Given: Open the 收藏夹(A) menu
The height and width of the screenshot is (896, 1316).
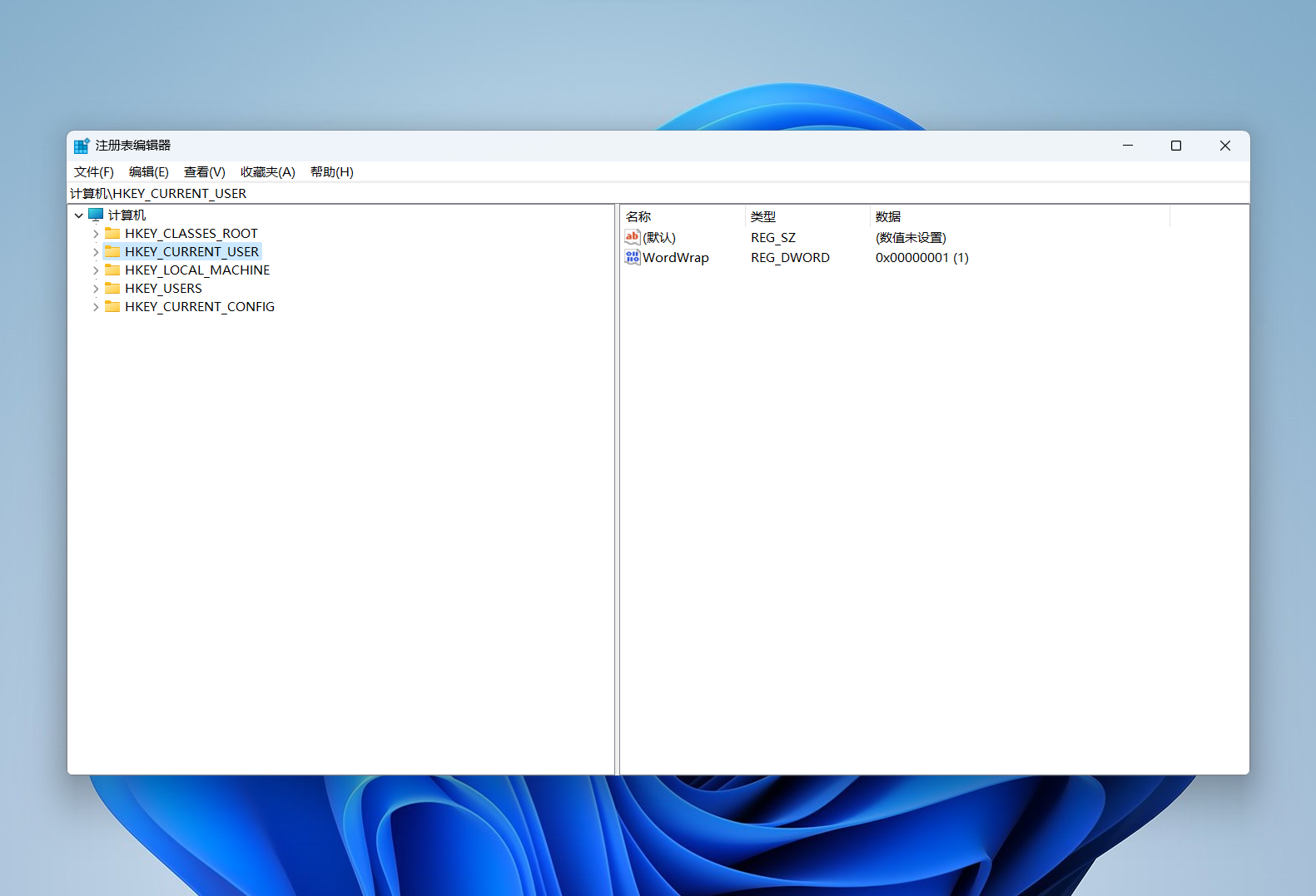Looking at the screenshot, I should pyautogui.click(x=268, y=171).
